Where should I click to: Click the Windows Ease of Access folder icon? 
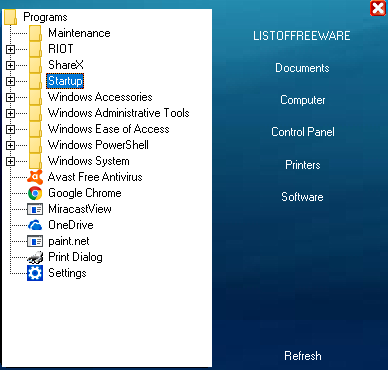pos(35,129)
